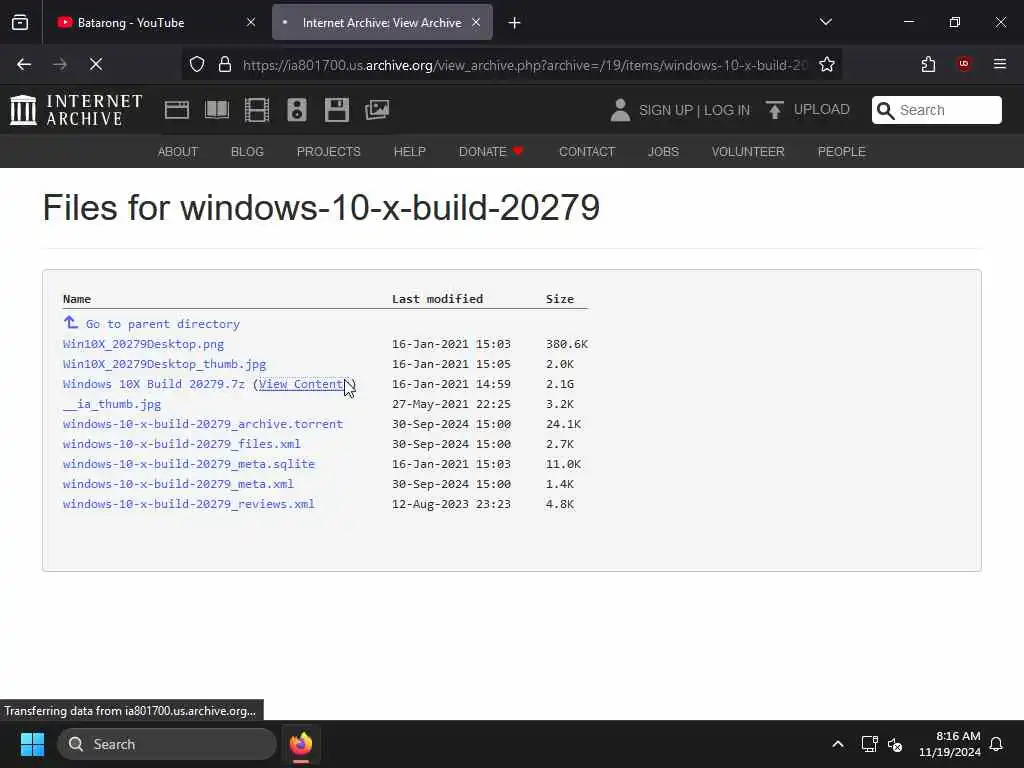Expand the list all tabs dropdown

coord(825,22)
